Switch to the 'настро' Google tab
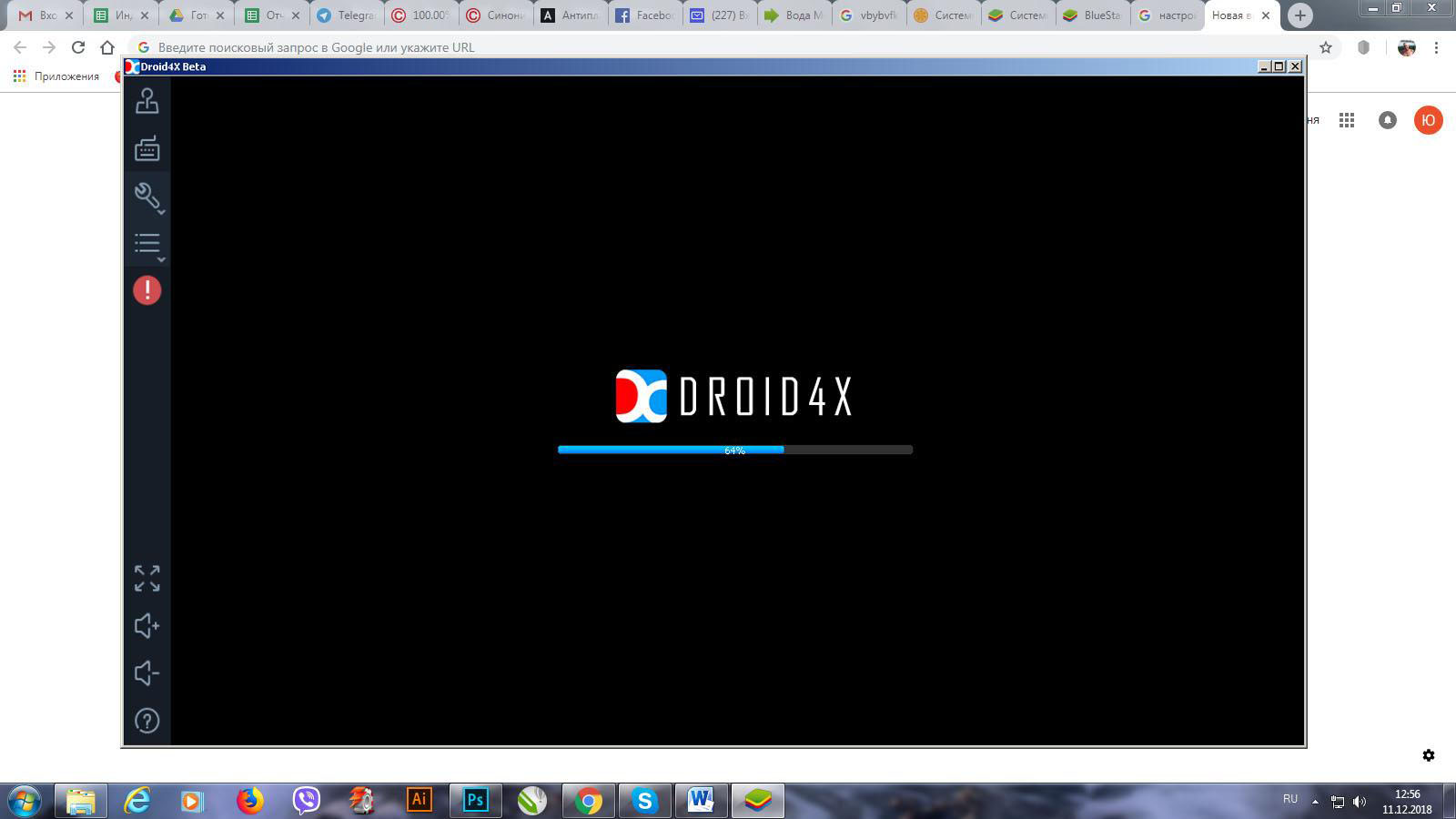 [x=1168, y=15]
